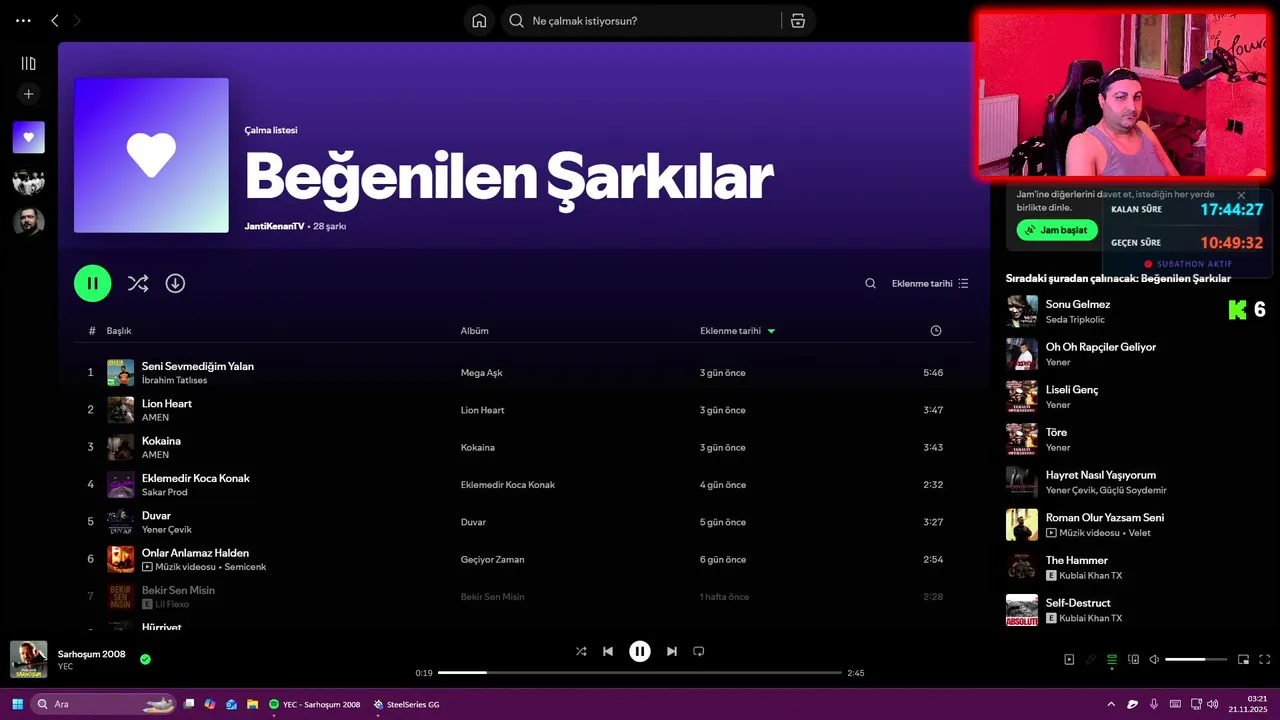Open the bearded man artist in sidebar
Image resolution: width=1280 pixels, height=720 pixels.
tap(28, 221)
